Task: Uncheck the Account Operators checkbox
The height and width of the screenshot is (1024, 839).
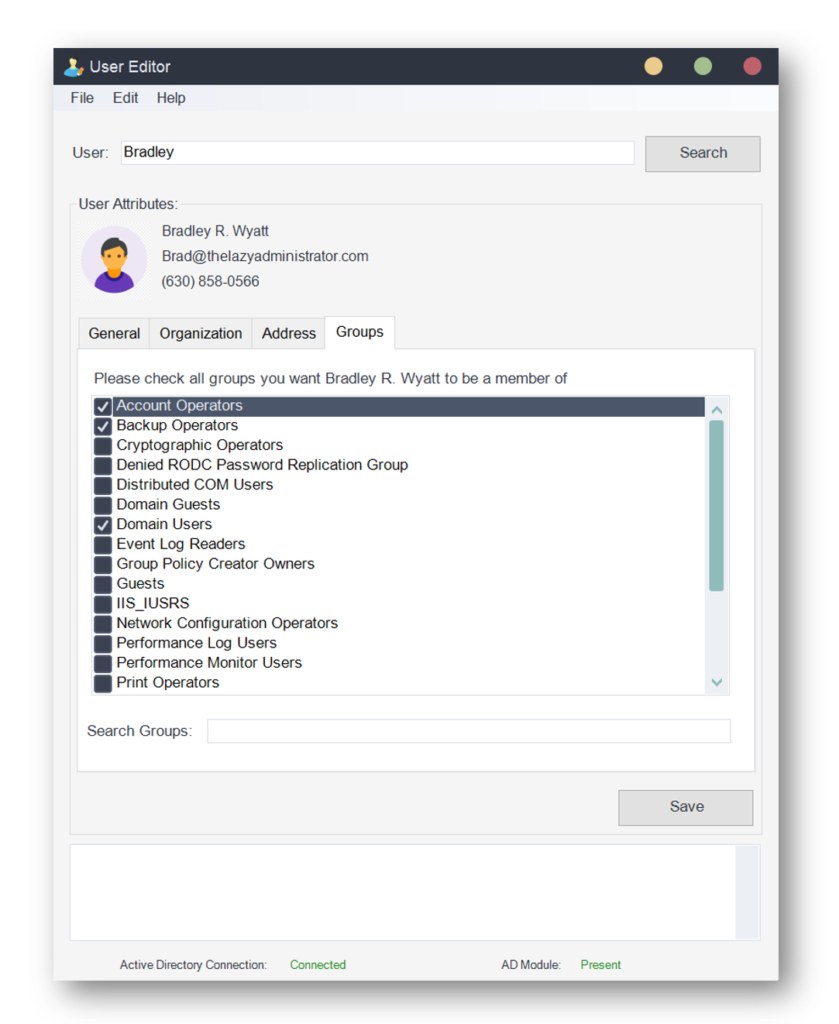Action: click(x=103, y=406)
